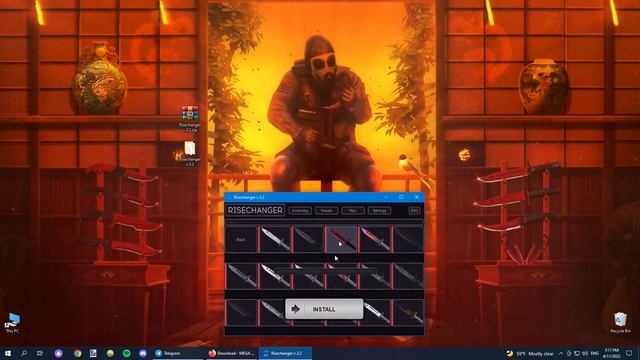
Task: Click the ENG language indicator in tray
Action: tap(595, 353)
